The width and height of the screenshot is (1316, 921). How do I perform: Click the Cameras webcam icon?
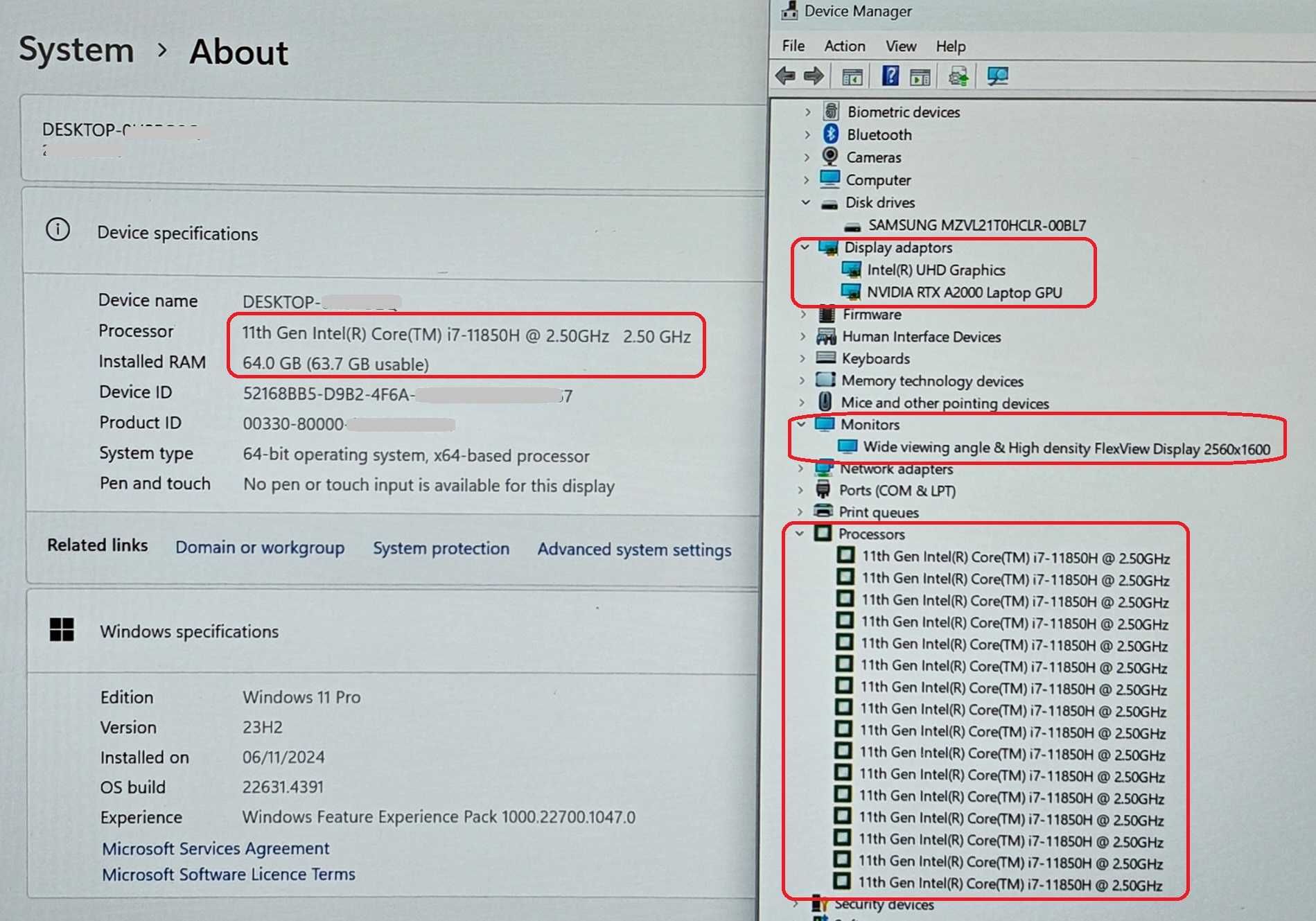[830, 157]
